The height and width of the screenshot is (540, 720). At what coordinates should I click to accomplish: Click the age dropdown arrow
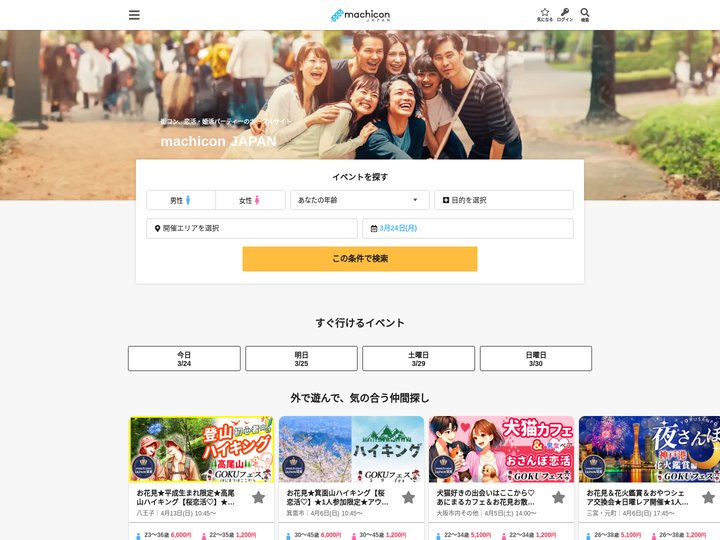[x=415, y=200]
